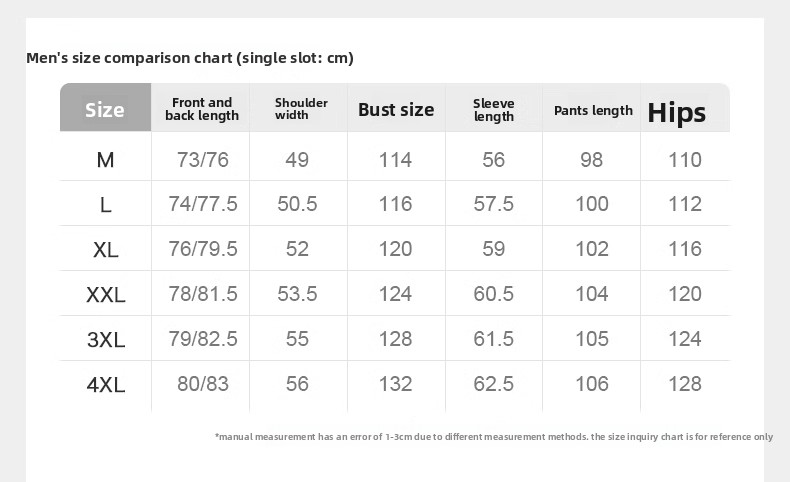Click the chart title text
Viewport: 790px width, 482px height.
tap(190, 58)
